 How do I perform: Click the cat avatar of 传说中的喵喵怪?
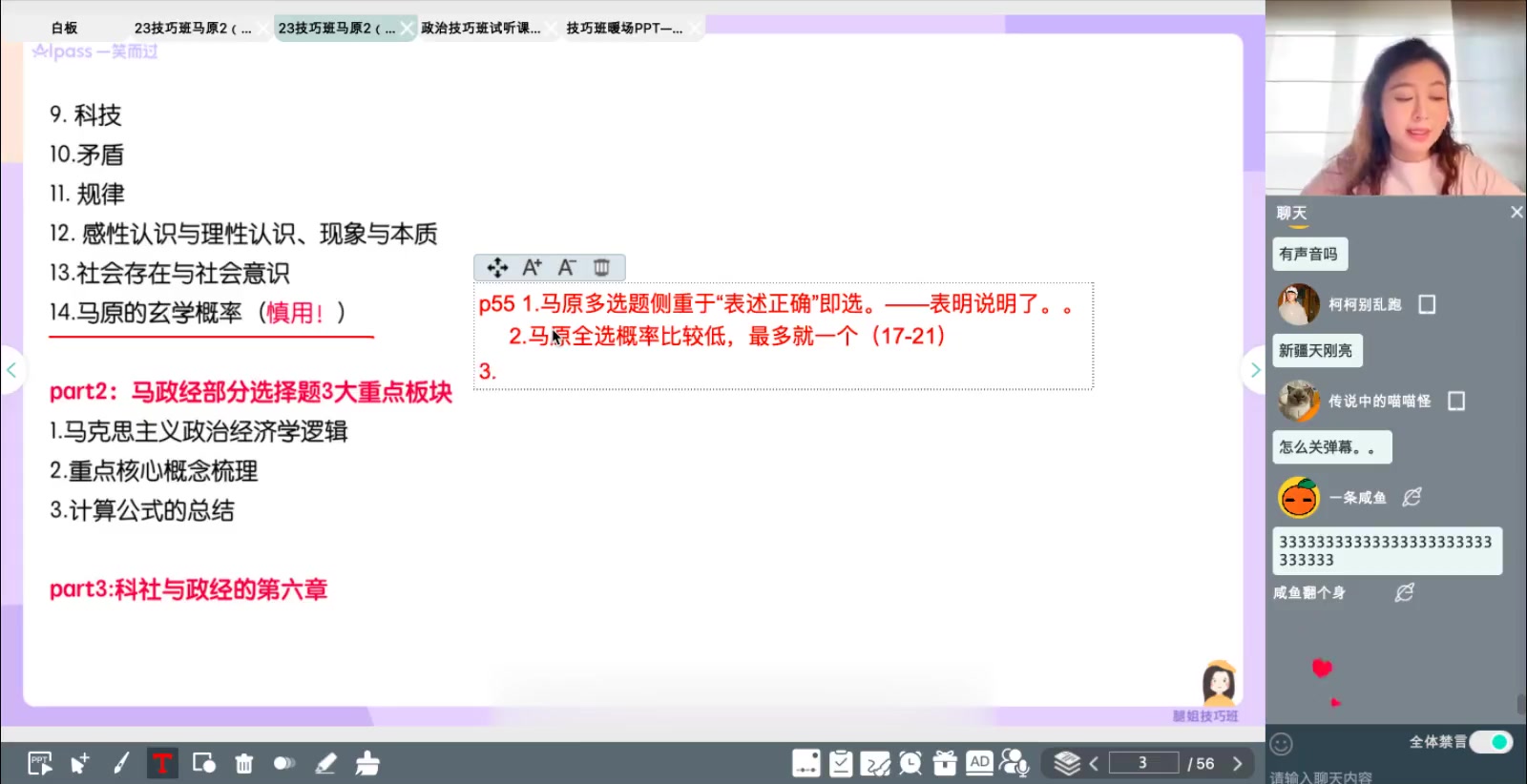click(1298, 401)
